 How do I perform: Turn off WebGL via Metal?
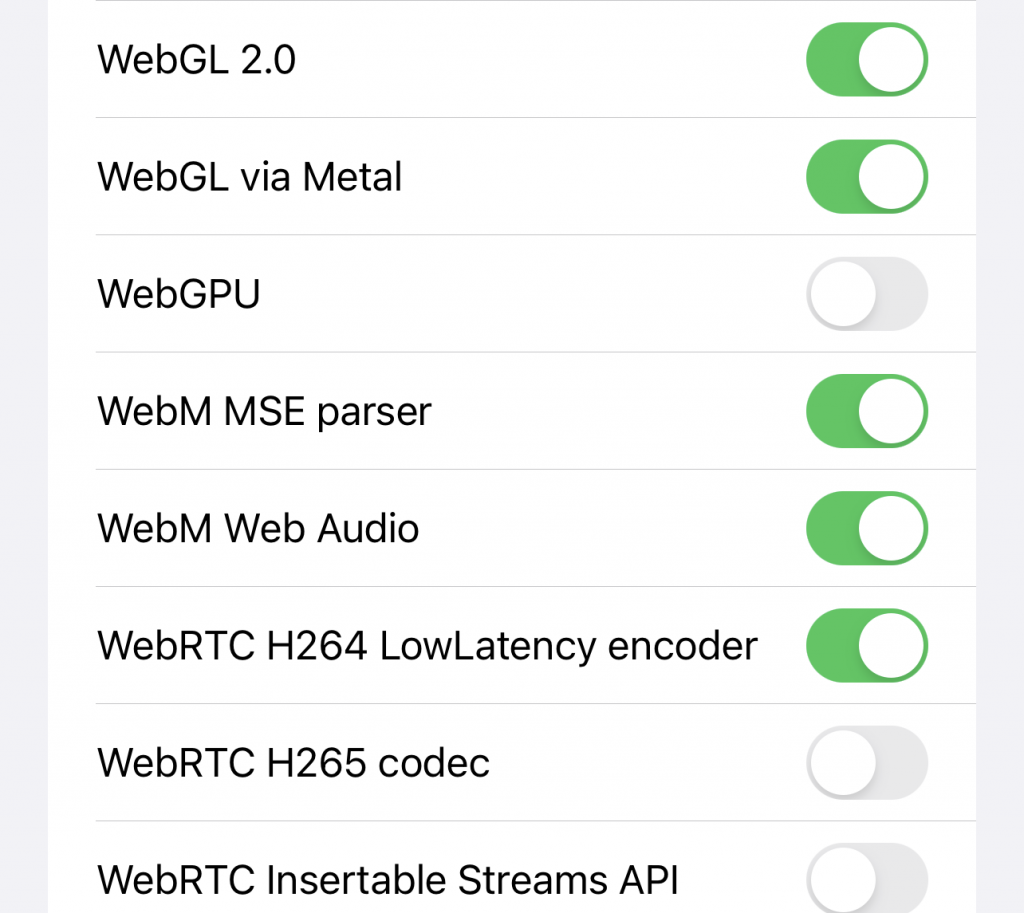click(866, 176)
